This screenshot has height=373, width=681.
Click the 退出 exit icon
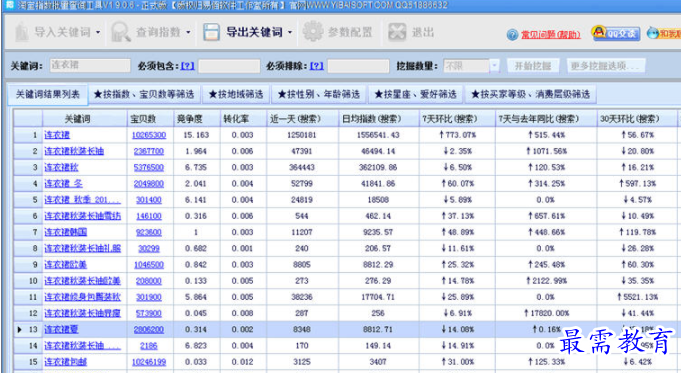tap(397, 32)
